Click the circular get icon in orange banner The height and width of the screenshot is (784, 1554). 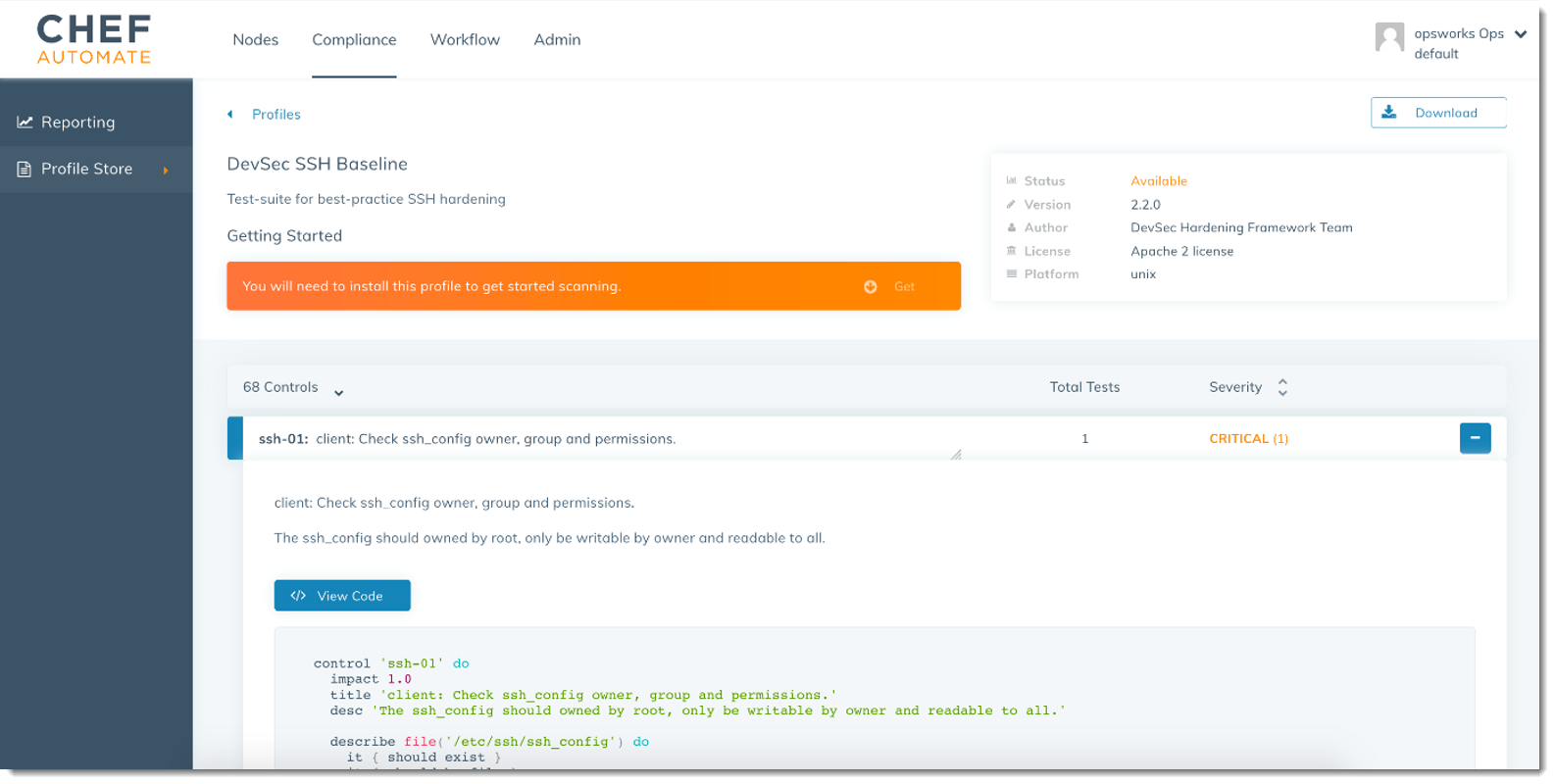tap(870, 287)
